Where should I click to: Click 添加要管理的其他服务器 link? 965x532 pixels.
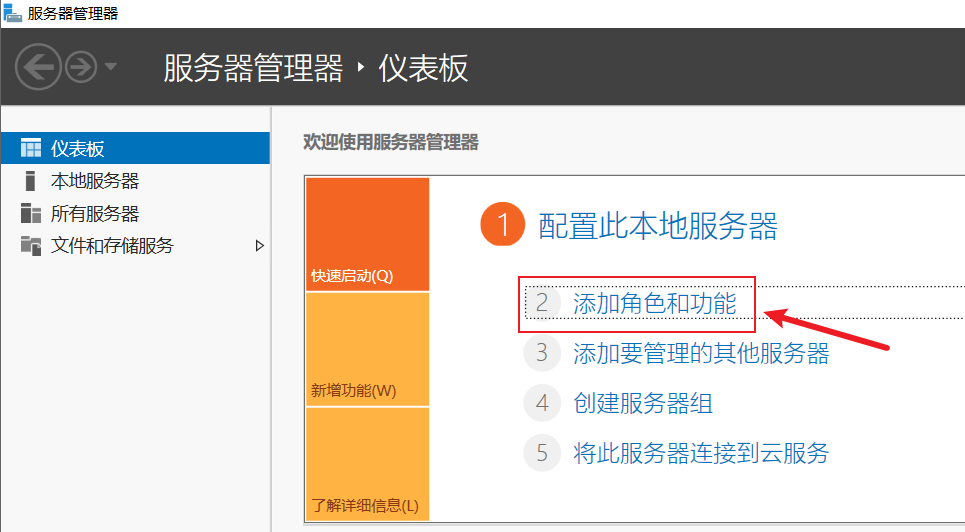point(701,353)
